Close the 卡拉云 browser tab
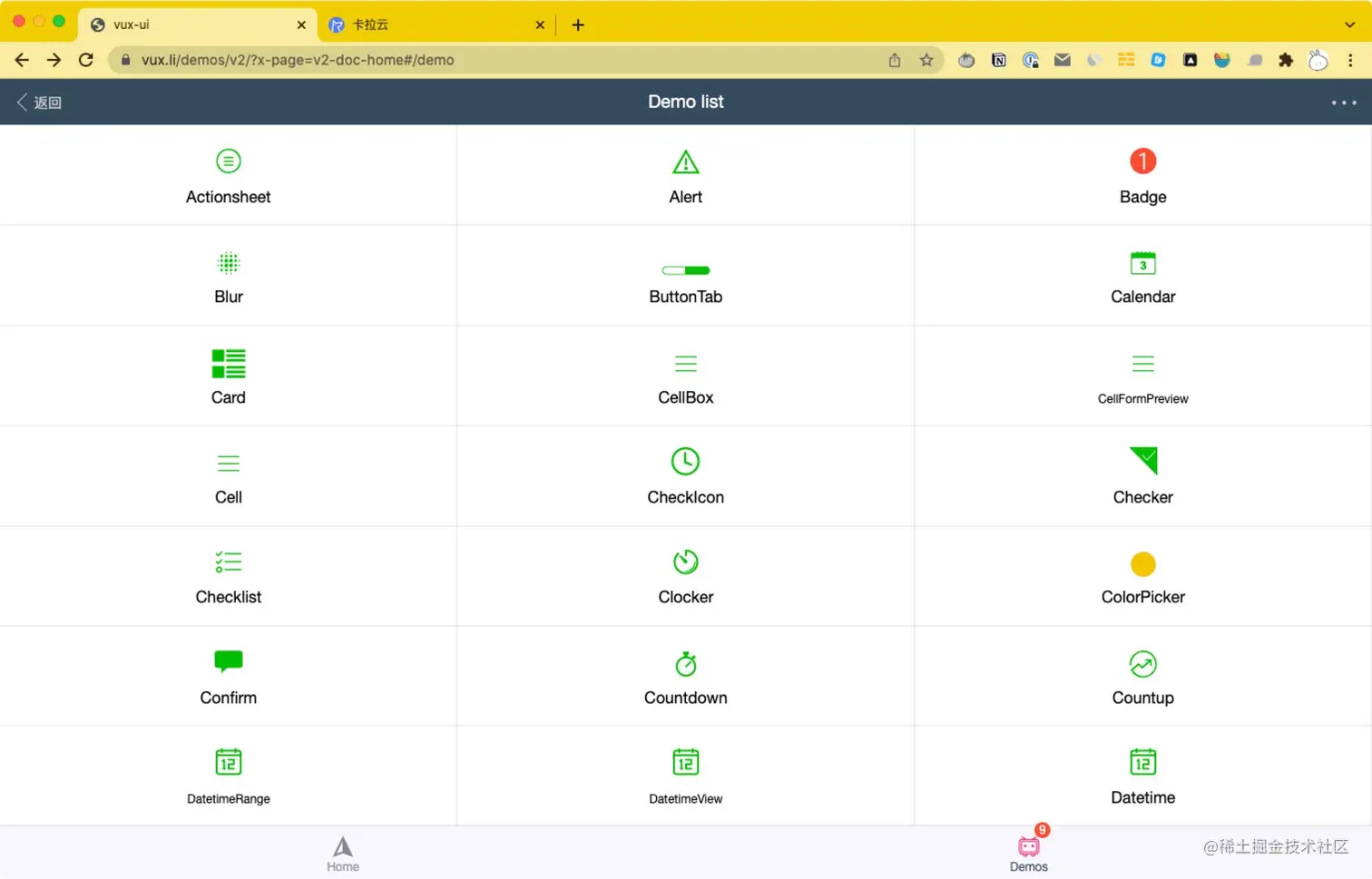Viewport: 1372px width, 879px height. 540,24
